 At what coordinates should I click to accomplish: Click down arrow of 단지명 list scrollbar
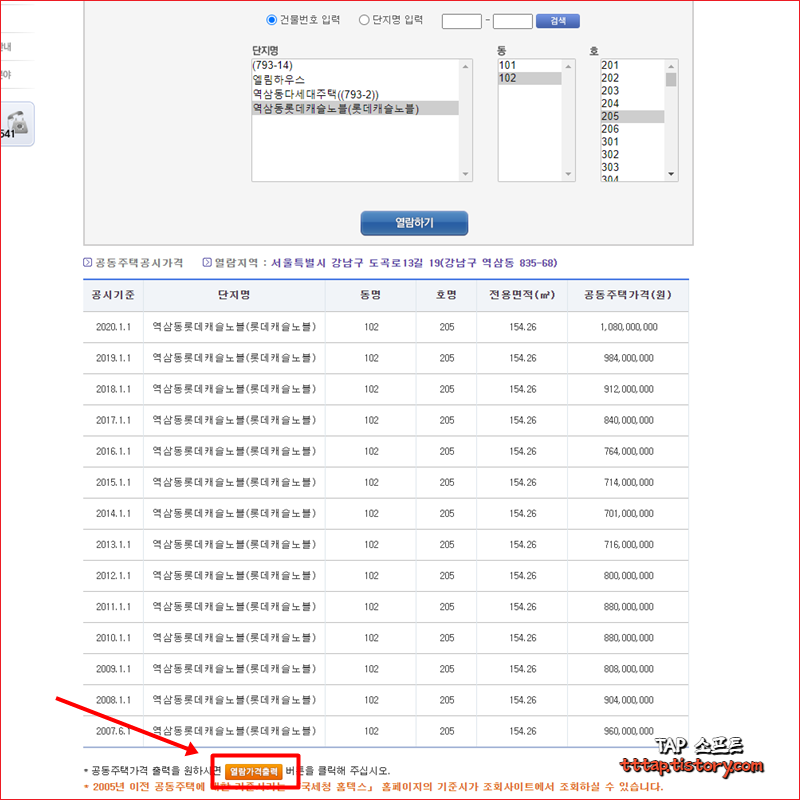(x=465, y=174)
